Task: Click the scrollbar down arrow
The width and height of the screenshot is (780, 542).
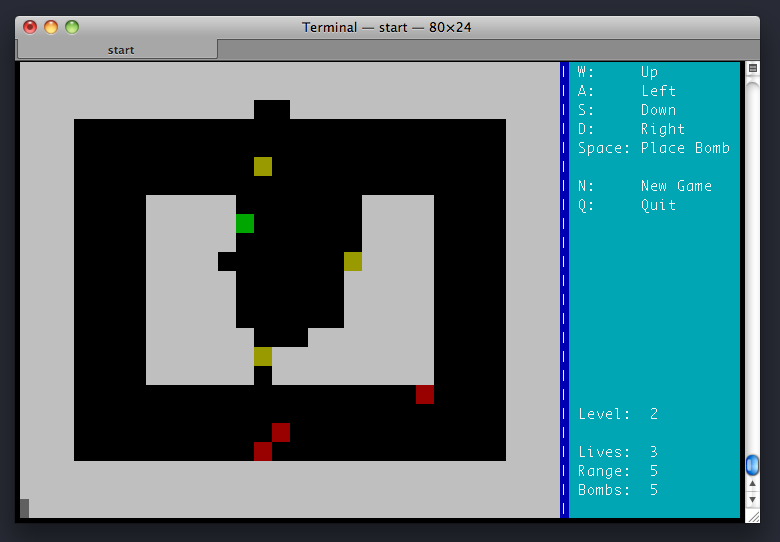Action: tap(753, 497)
